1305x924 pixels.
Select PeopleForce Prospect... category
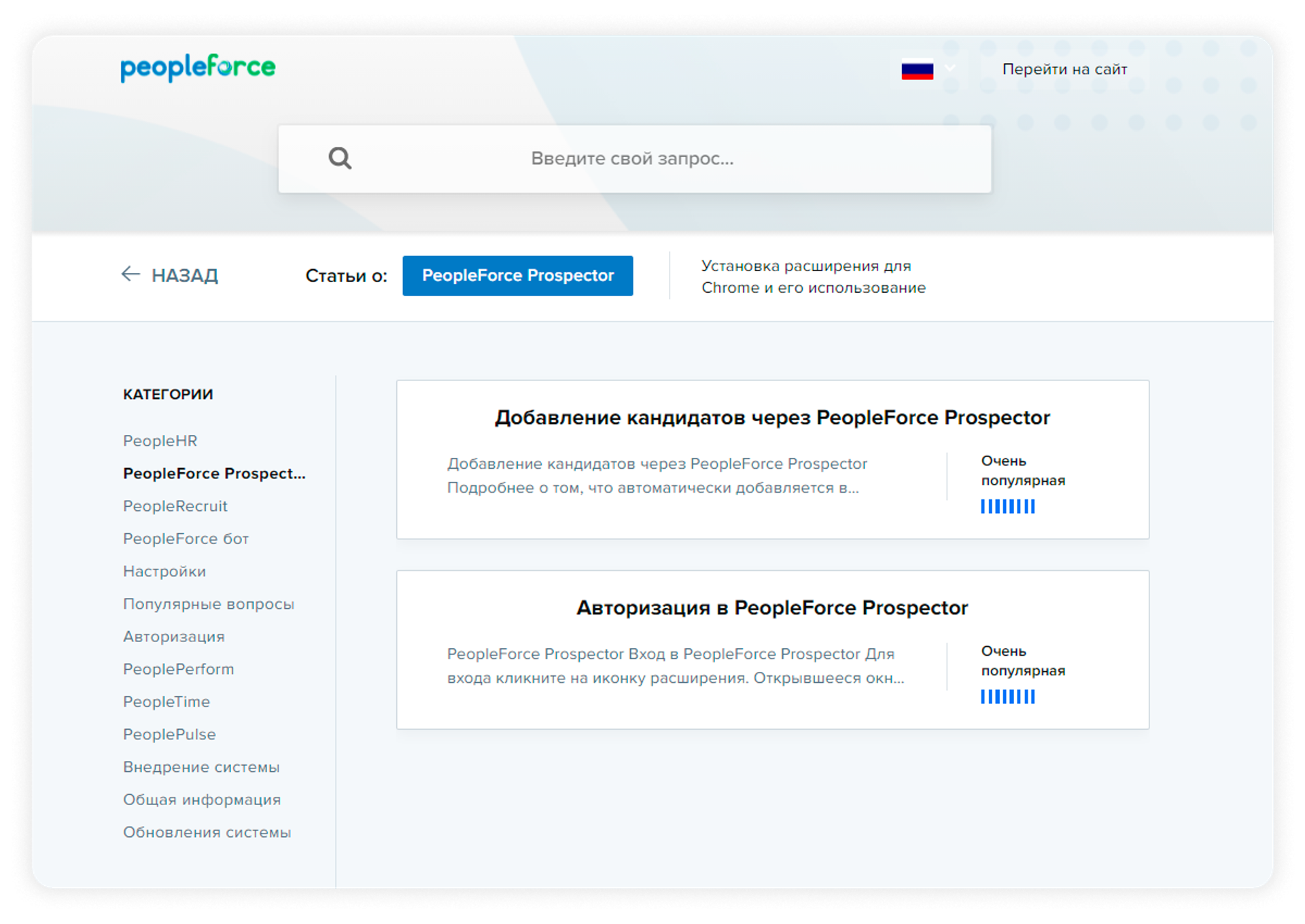214,474
